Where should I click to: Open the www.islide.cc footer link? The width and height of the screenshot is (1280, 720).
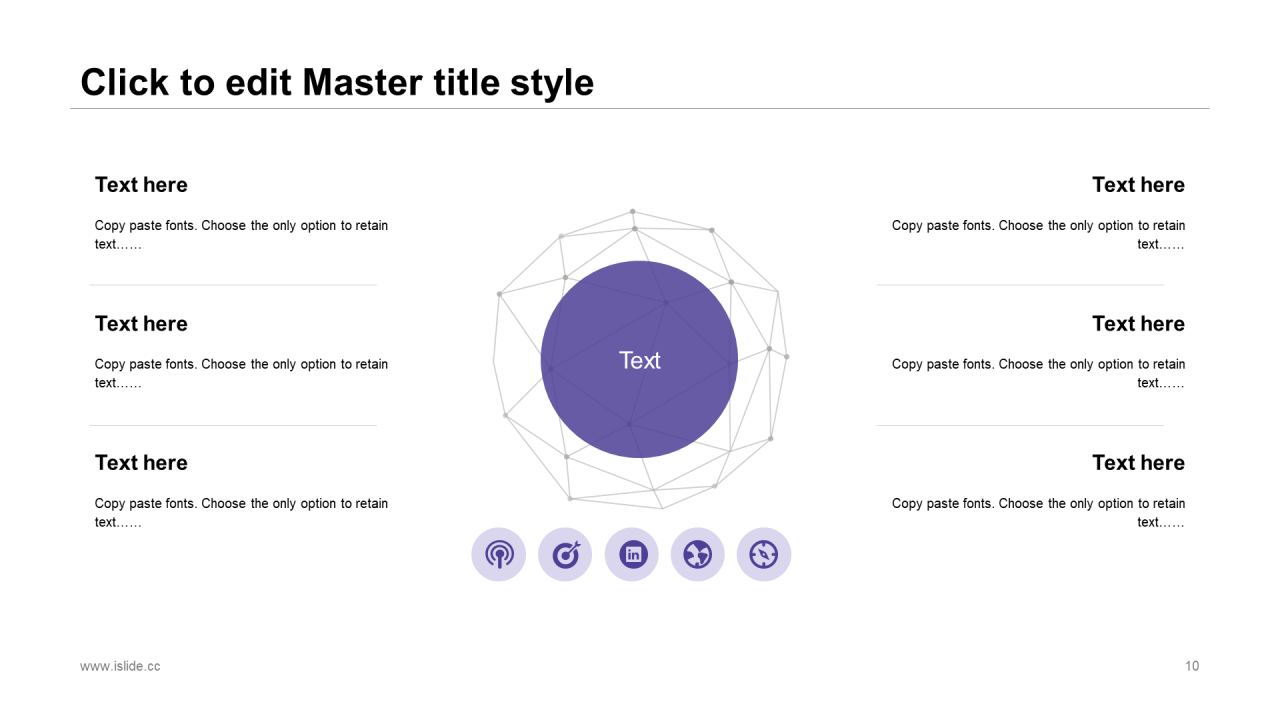pos(120,666)
